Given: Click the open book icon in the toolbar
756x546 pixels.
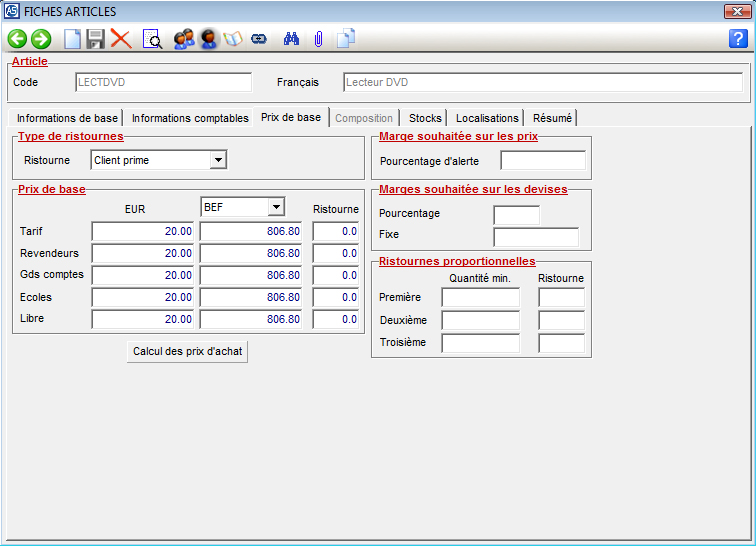Looking at the screenshot, I should [x=233, y=39].
